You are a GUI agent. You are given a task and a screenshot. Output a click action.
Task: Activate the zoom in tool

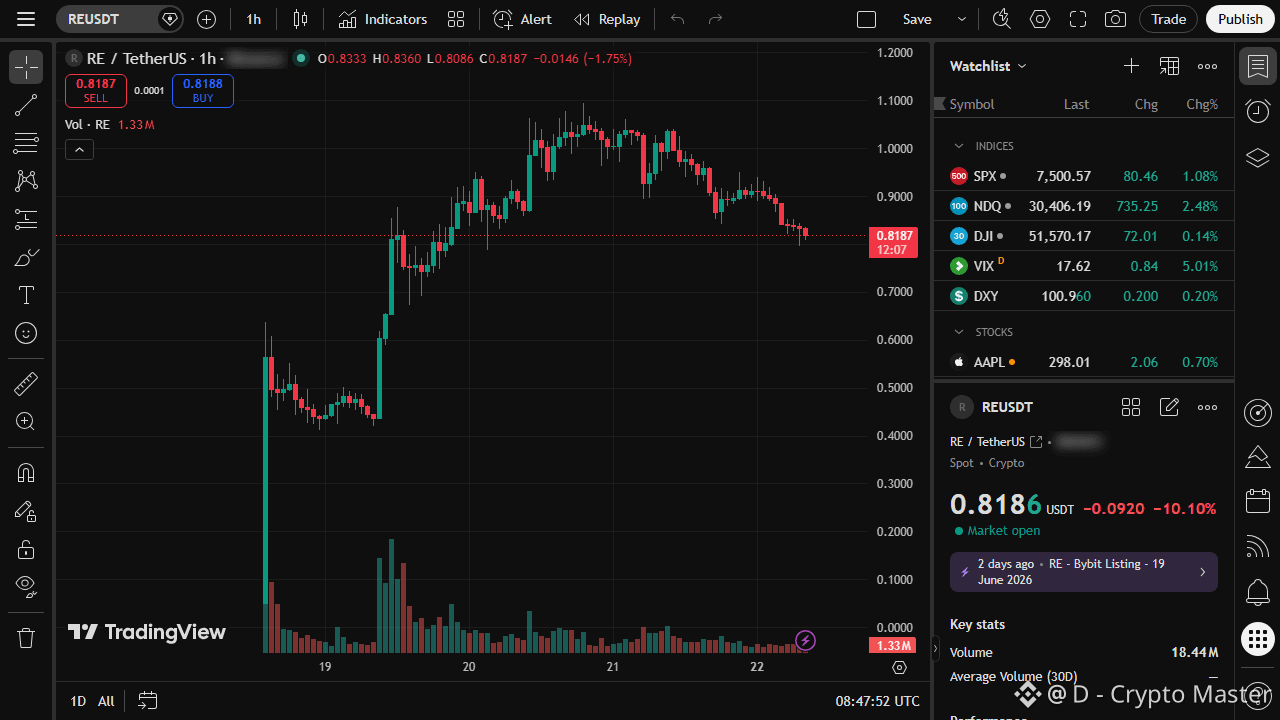pos(26,421)
